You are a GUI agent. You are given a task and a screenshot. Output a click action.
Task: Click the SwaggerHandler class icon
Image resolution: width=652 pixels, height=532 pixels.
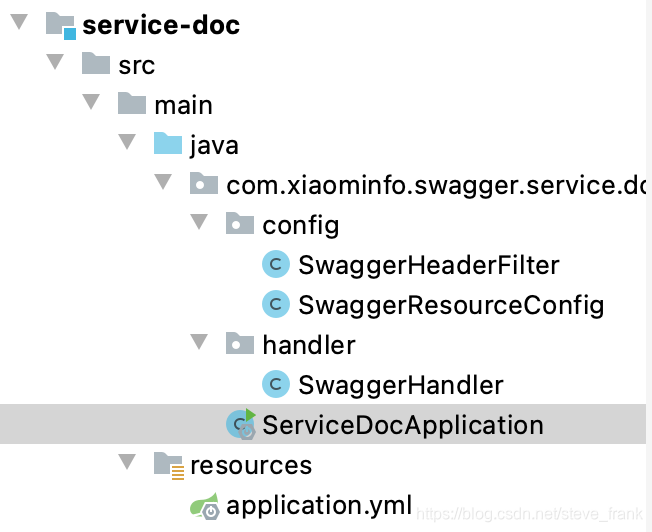coord(276,384)
